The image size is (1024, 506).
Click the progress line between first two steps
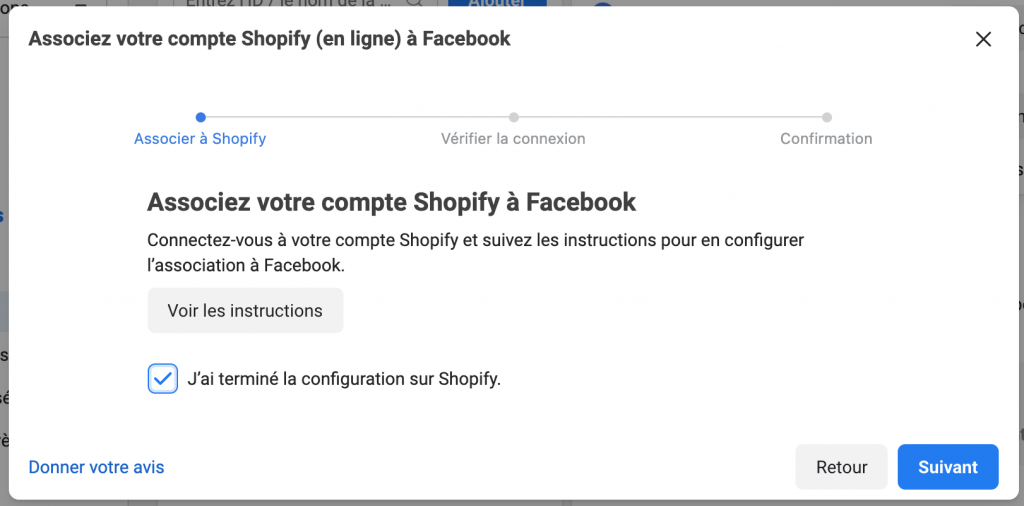pyautogui.click(x=357, y=117)
